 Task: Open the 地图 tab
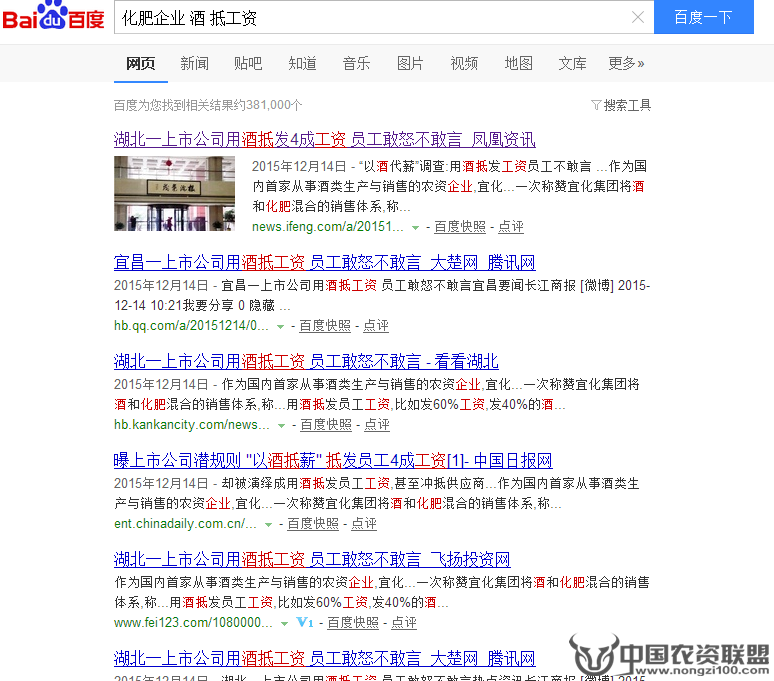point(518,64)
